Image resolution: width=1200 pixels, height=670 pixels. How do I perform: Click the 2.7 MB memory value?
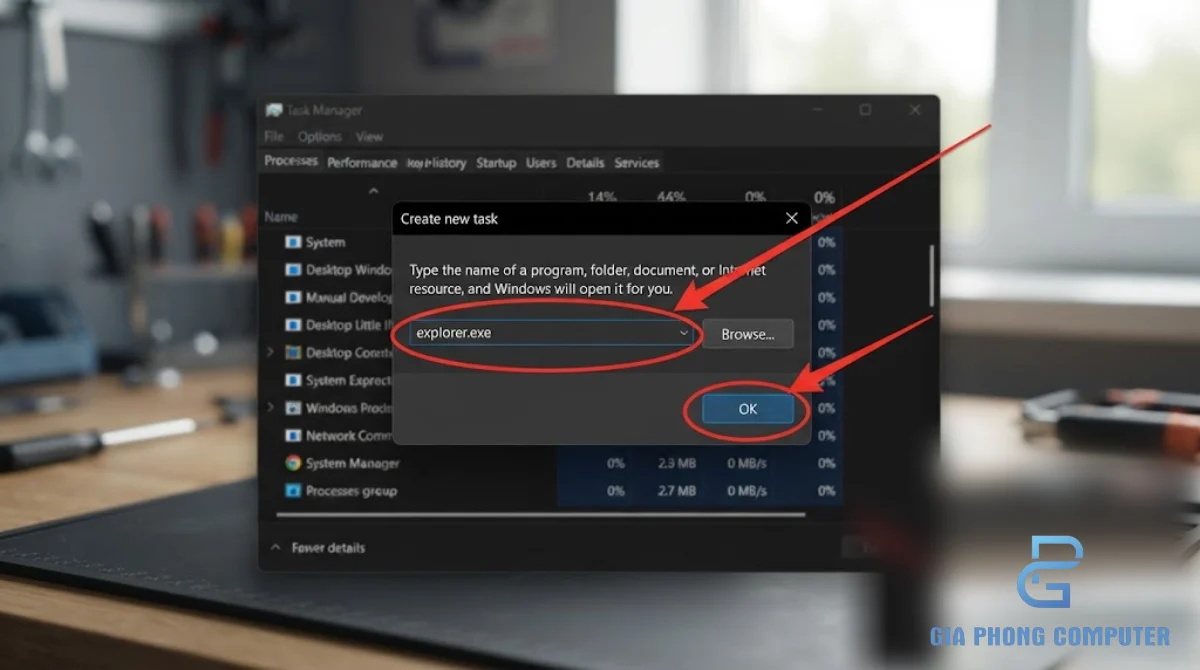[677, 491]
